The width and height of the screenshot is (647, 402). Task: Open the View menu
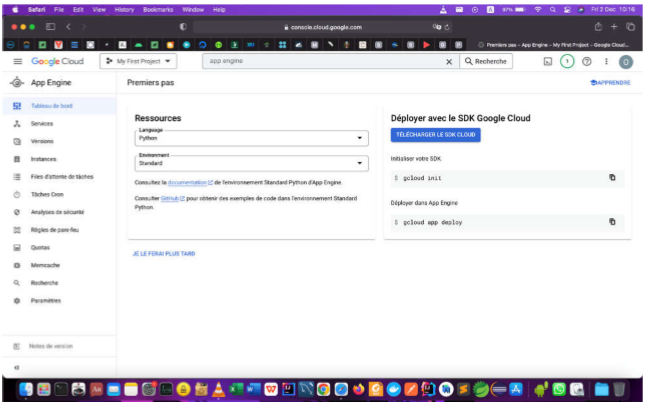[99, 9]
